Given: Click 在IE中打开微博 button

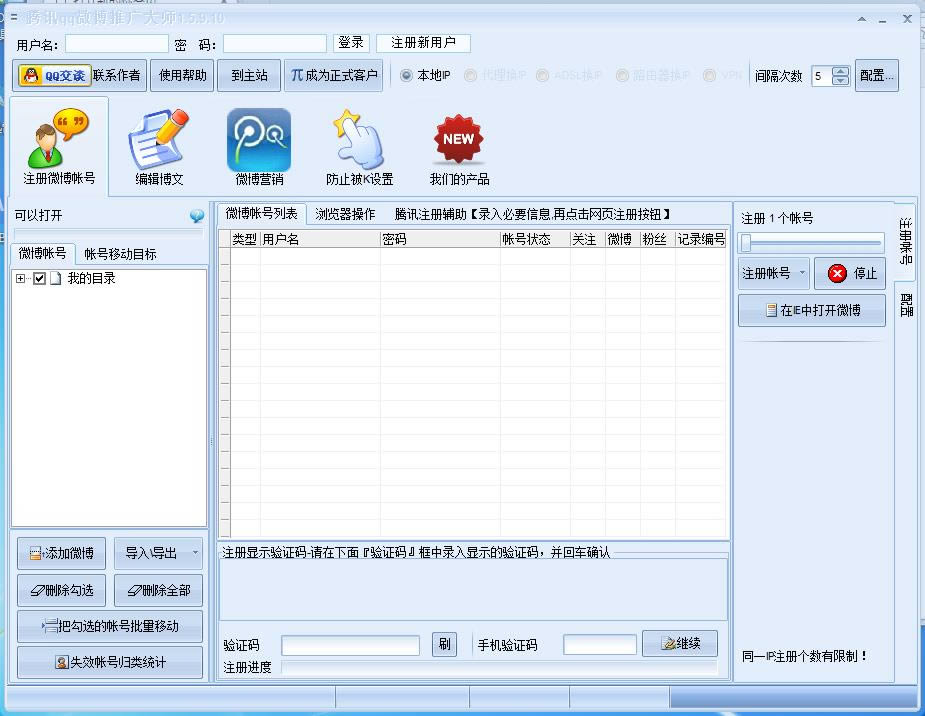Looking at the screenshot, I should click(812, 310).
